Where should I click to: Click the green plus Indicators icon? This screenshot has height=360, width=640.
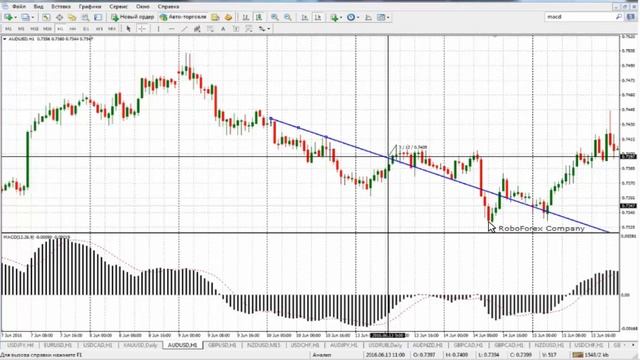[334, 17]
